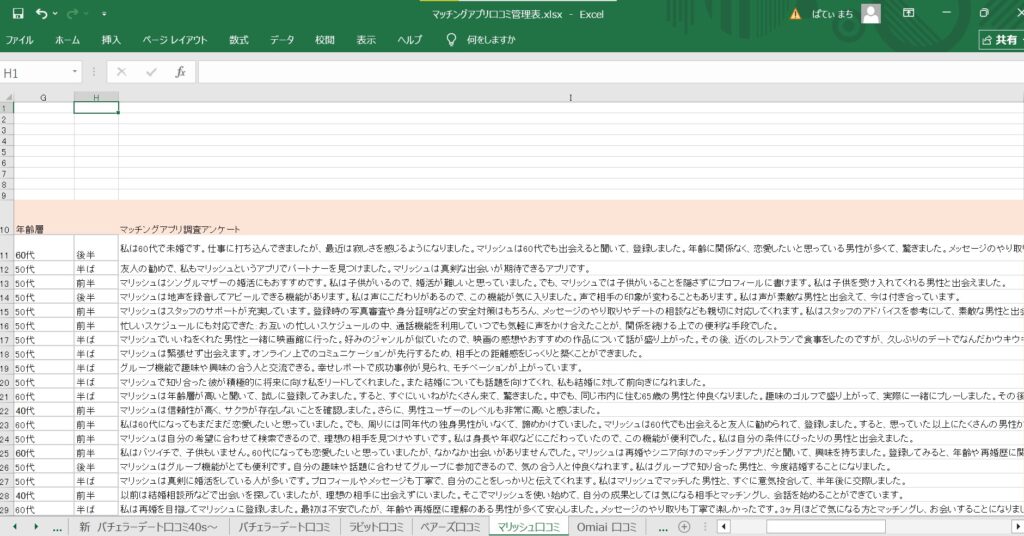Click the Undo arrow icon
The image size is (1024, 536).
tap(42, 14)
